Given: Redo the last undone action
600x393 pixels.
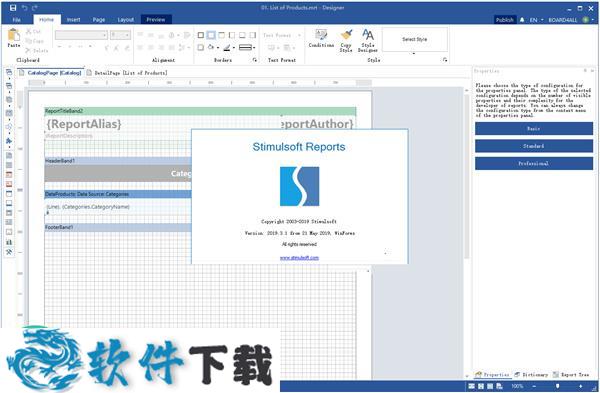Looking at the screenshot, I should click(35, 8).
